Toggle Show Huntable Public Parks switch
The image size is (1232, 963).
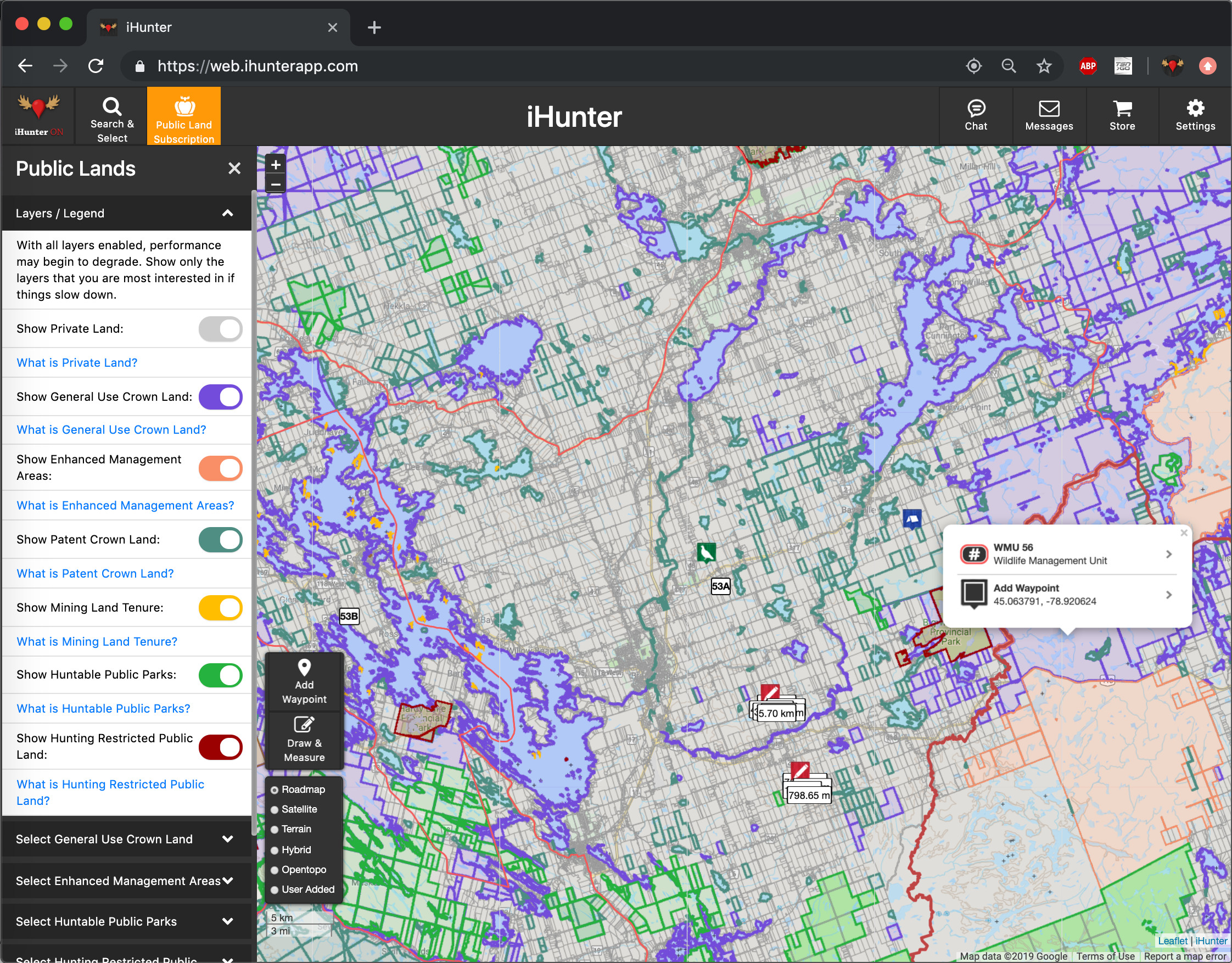pyautogui.click(x=221, y=675)
